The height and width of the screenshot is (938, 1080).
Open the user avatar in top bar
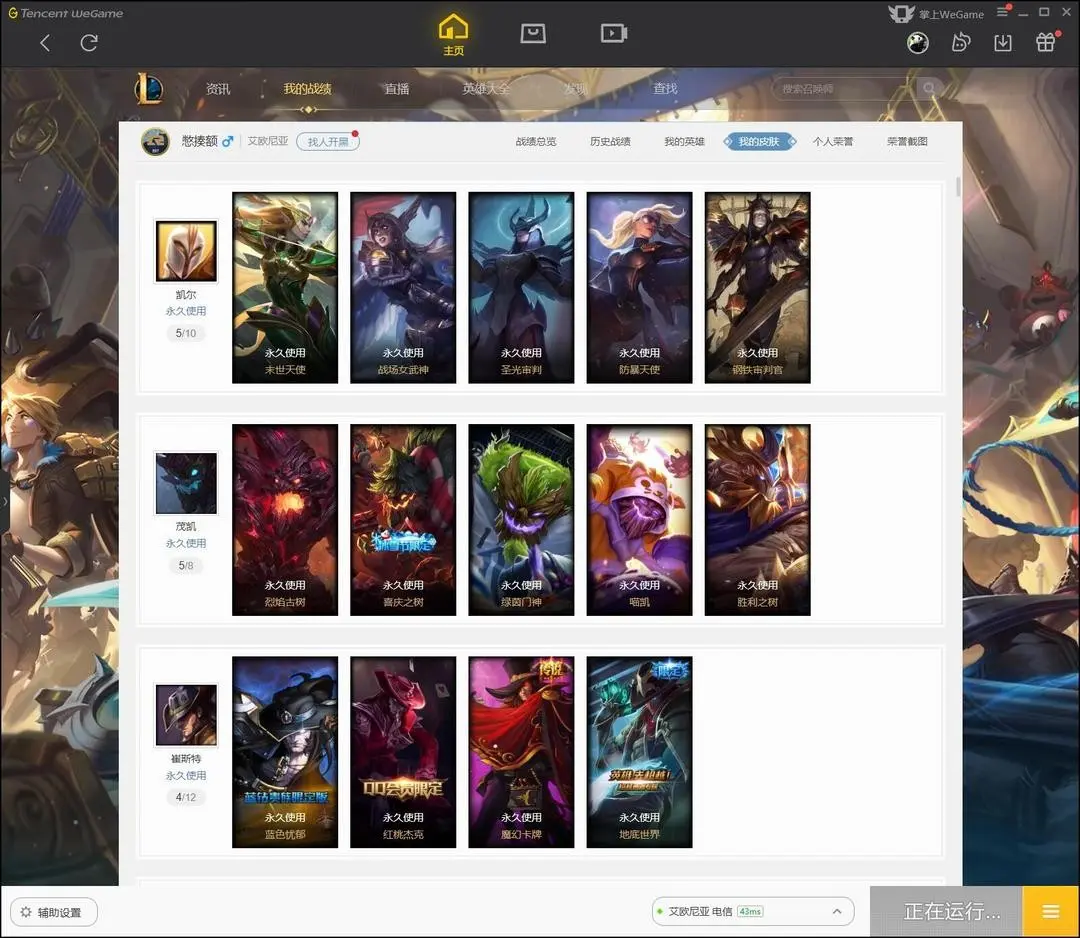tap(917, 43)
